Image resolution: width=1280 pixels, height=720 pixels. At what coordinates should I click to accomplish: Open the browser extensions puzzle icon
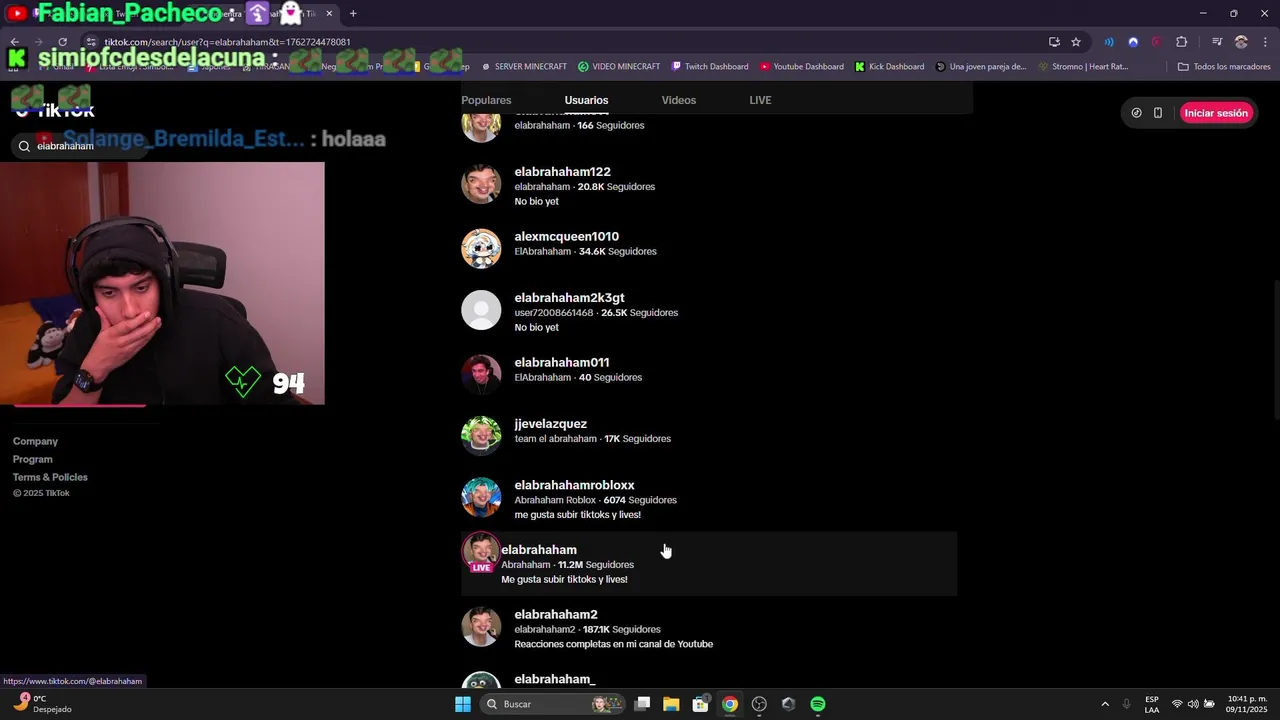[x=1181, y=42]
